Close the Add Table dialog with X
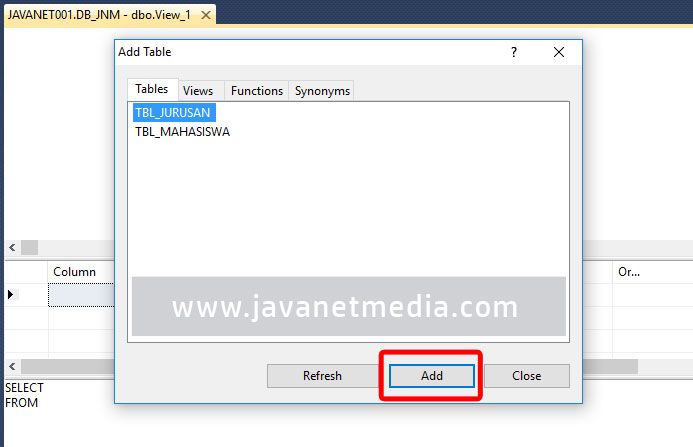 [559, 52]
